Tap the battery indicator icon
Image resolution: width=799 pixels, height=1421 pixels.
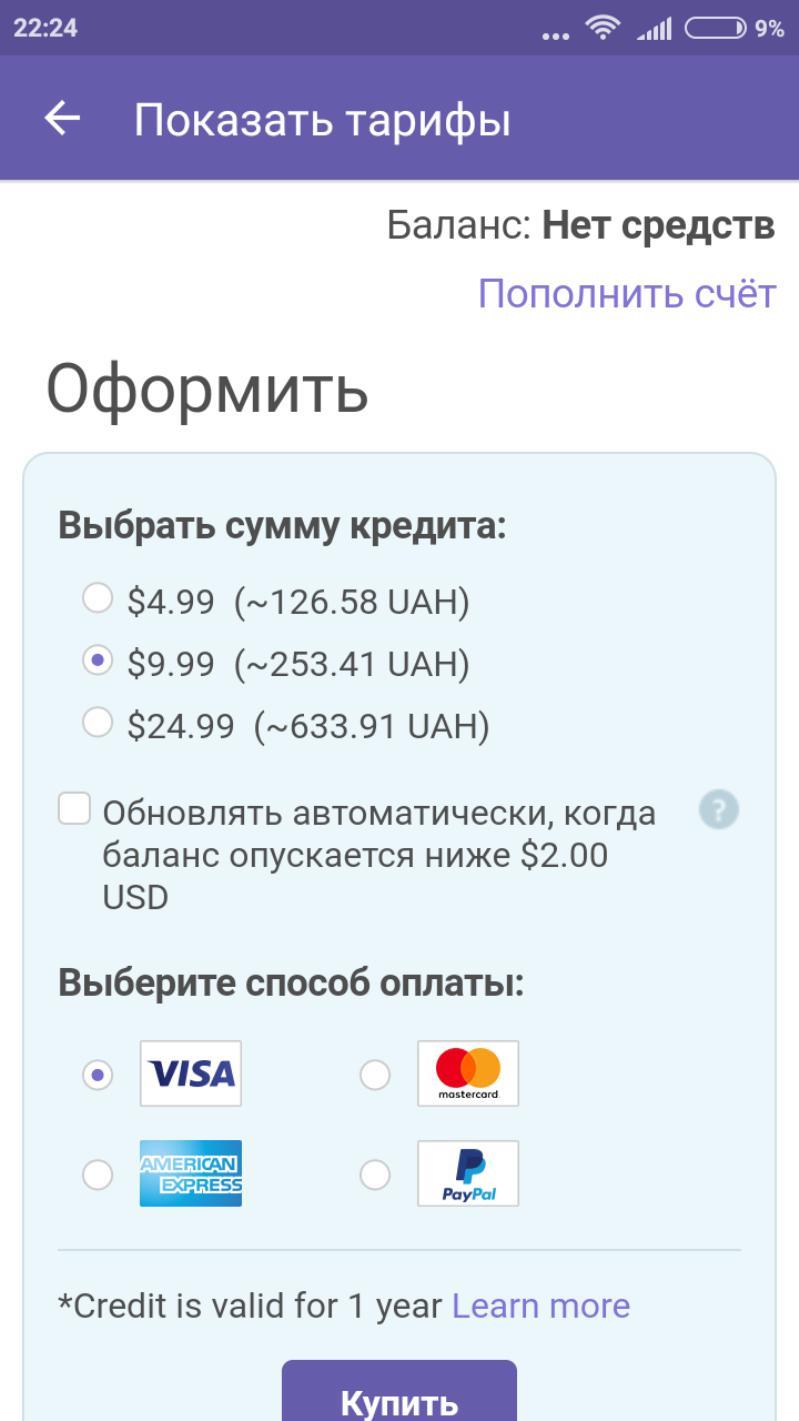pos(716,28)
